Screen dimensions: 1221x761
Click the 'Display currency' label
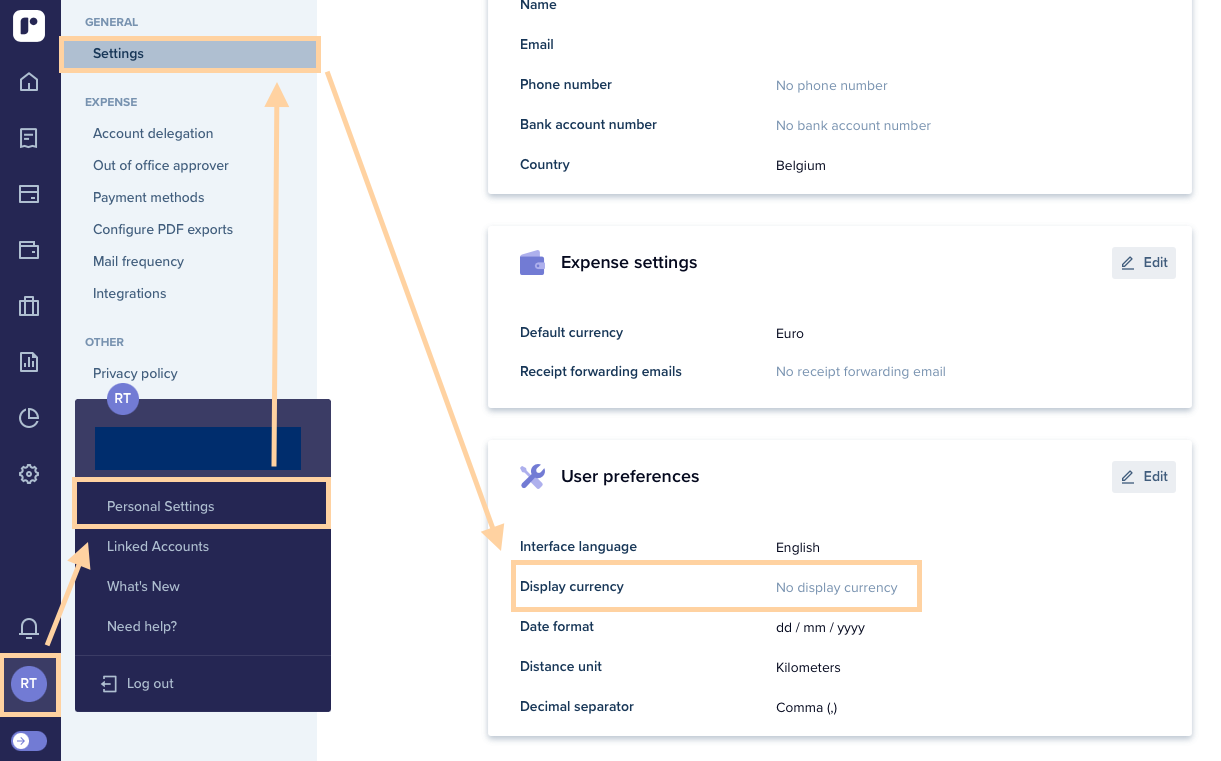tap(572, 587)
